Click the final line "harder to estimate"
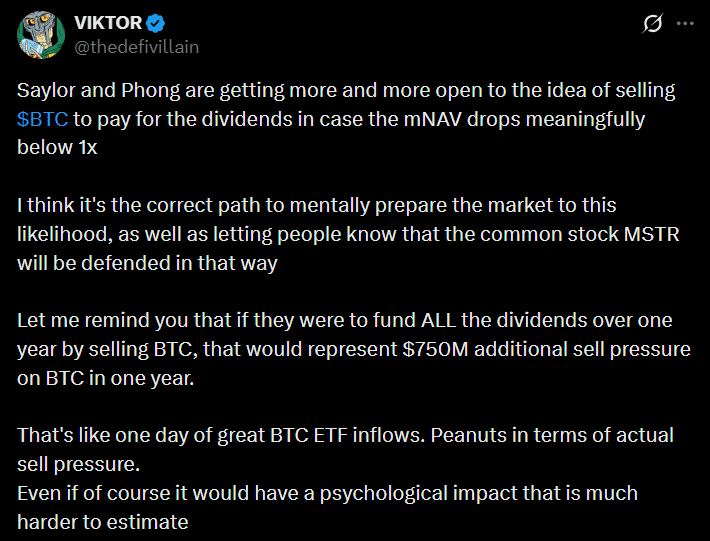710x541 pixels. (101, 521)
